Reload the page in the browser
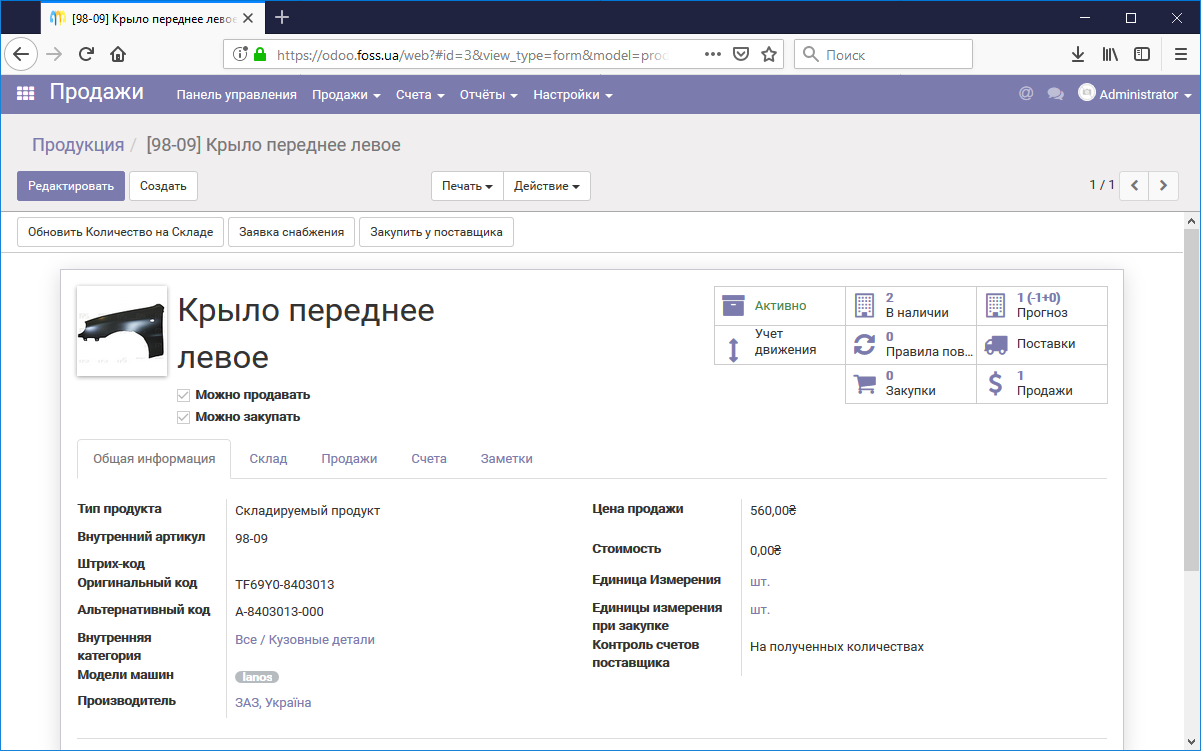 (86, 54)
